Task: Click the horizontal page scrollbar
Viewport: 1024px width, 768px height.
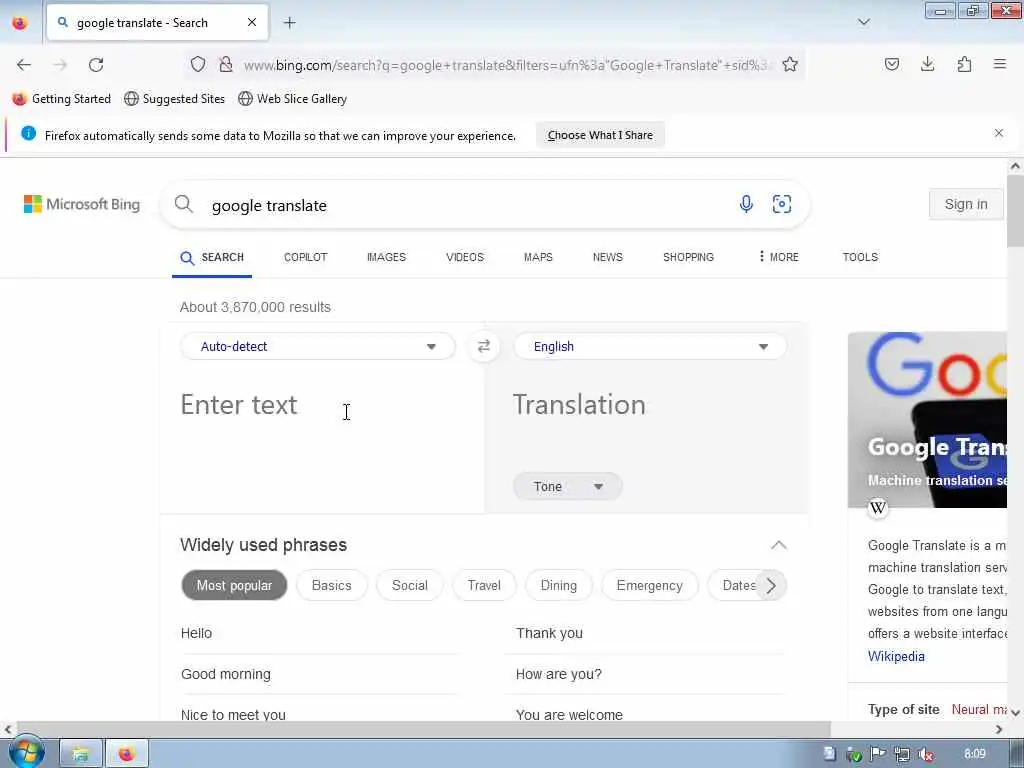Action: tap(423, 729)
